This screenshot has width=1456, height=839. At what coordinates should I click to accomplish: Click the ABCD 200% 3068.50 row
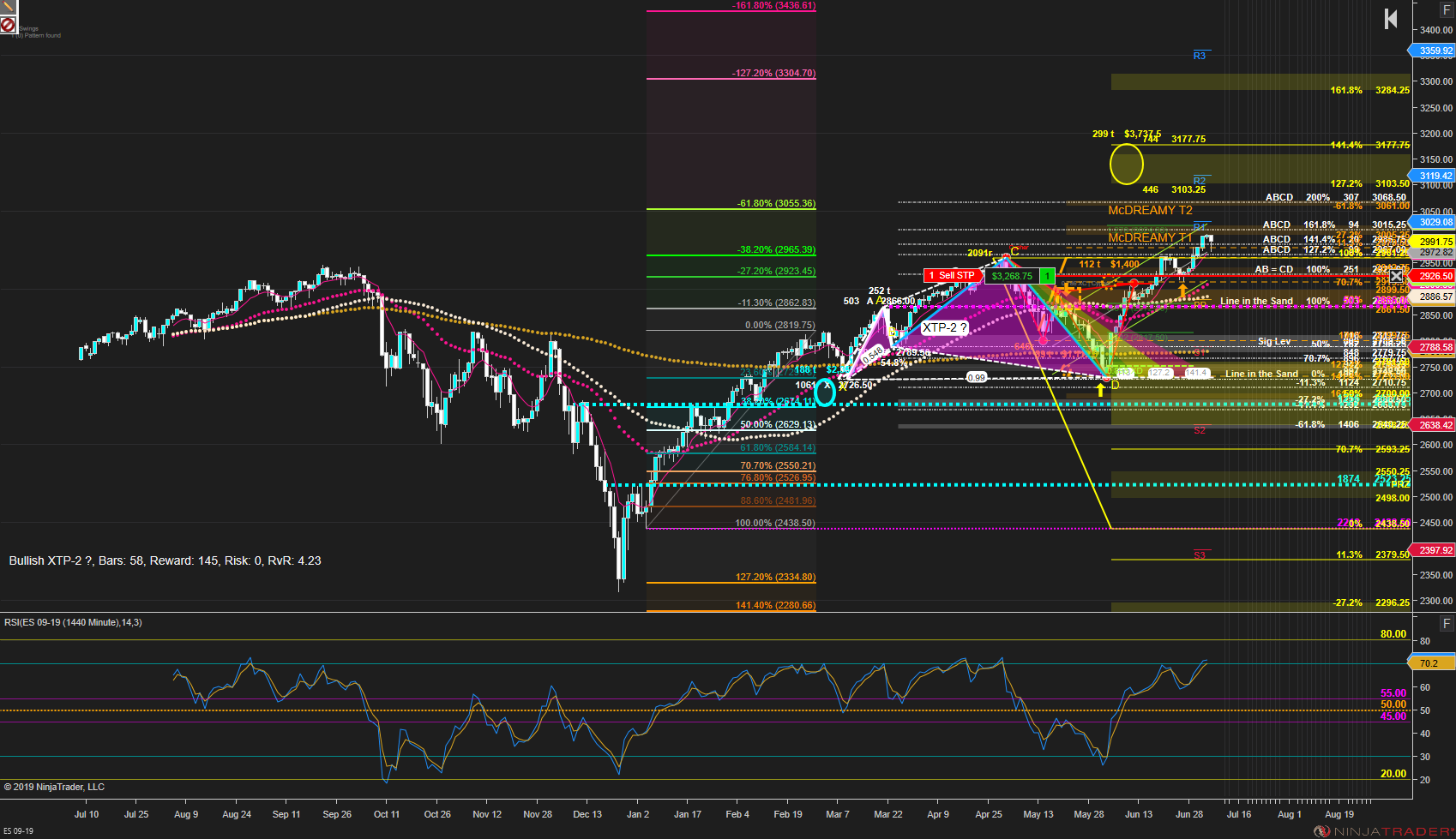(1336, 198)
